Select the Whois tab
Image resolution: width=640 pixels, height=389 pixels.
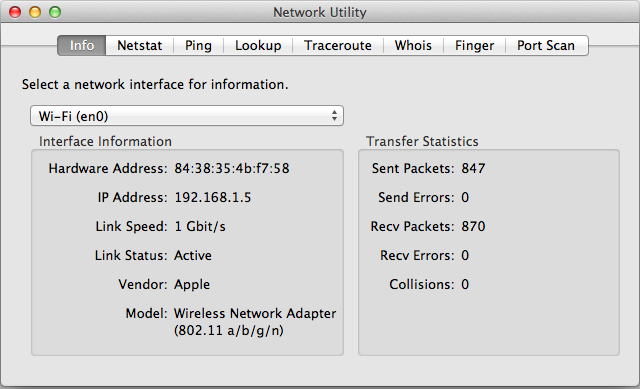point(413,45)
